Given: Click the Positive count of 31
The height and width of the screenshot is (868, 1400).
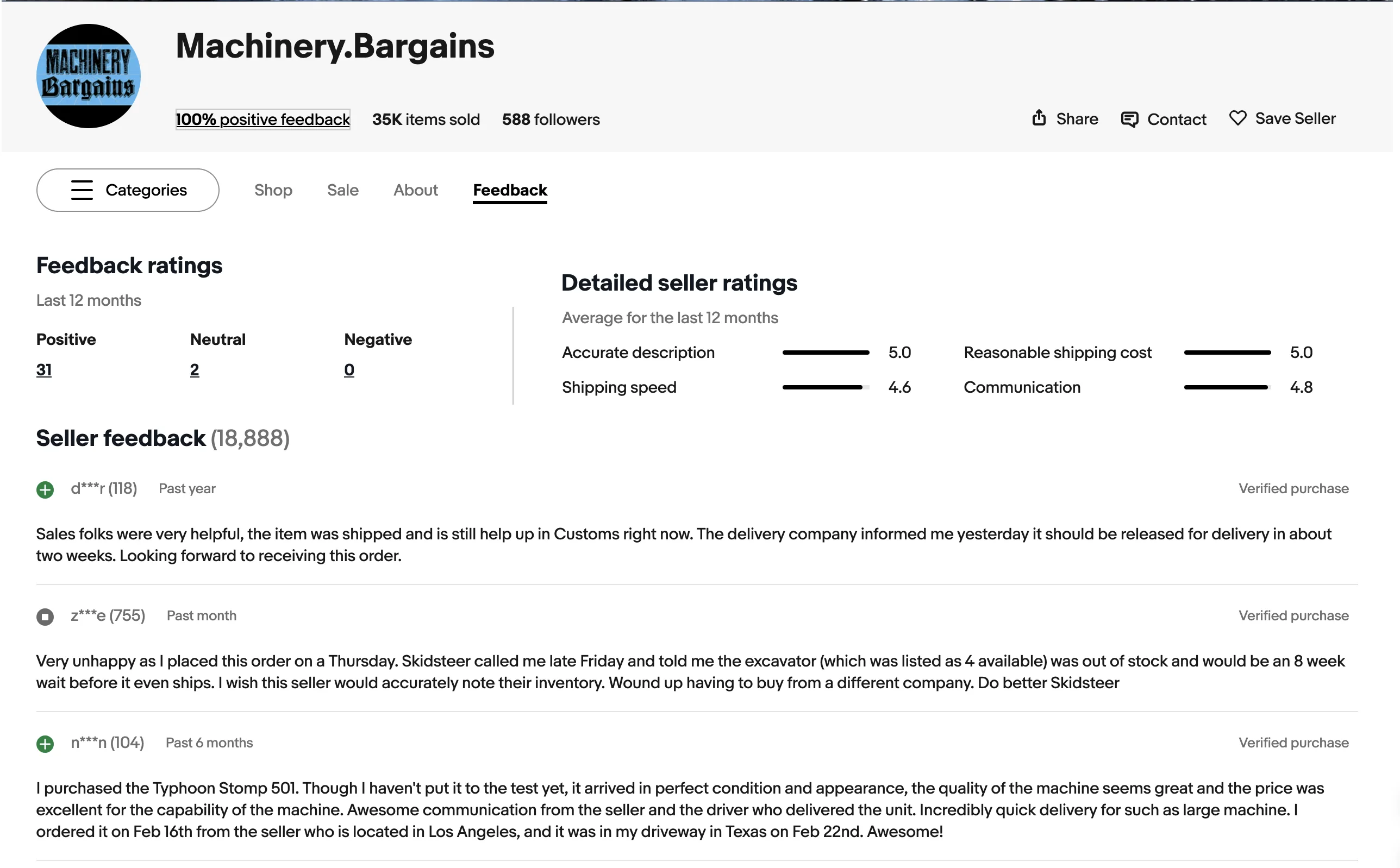Looking at the screenshot, I should tap(43, 370).
